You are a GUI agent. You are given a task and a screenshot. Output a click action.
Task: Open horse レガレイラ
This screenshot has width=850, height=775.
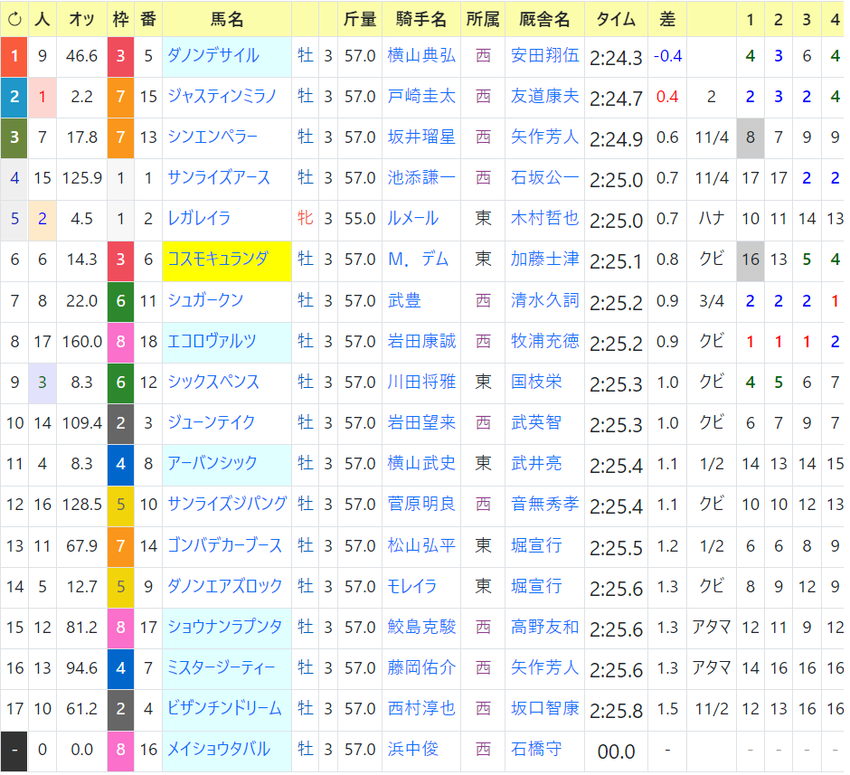[199, 218]
